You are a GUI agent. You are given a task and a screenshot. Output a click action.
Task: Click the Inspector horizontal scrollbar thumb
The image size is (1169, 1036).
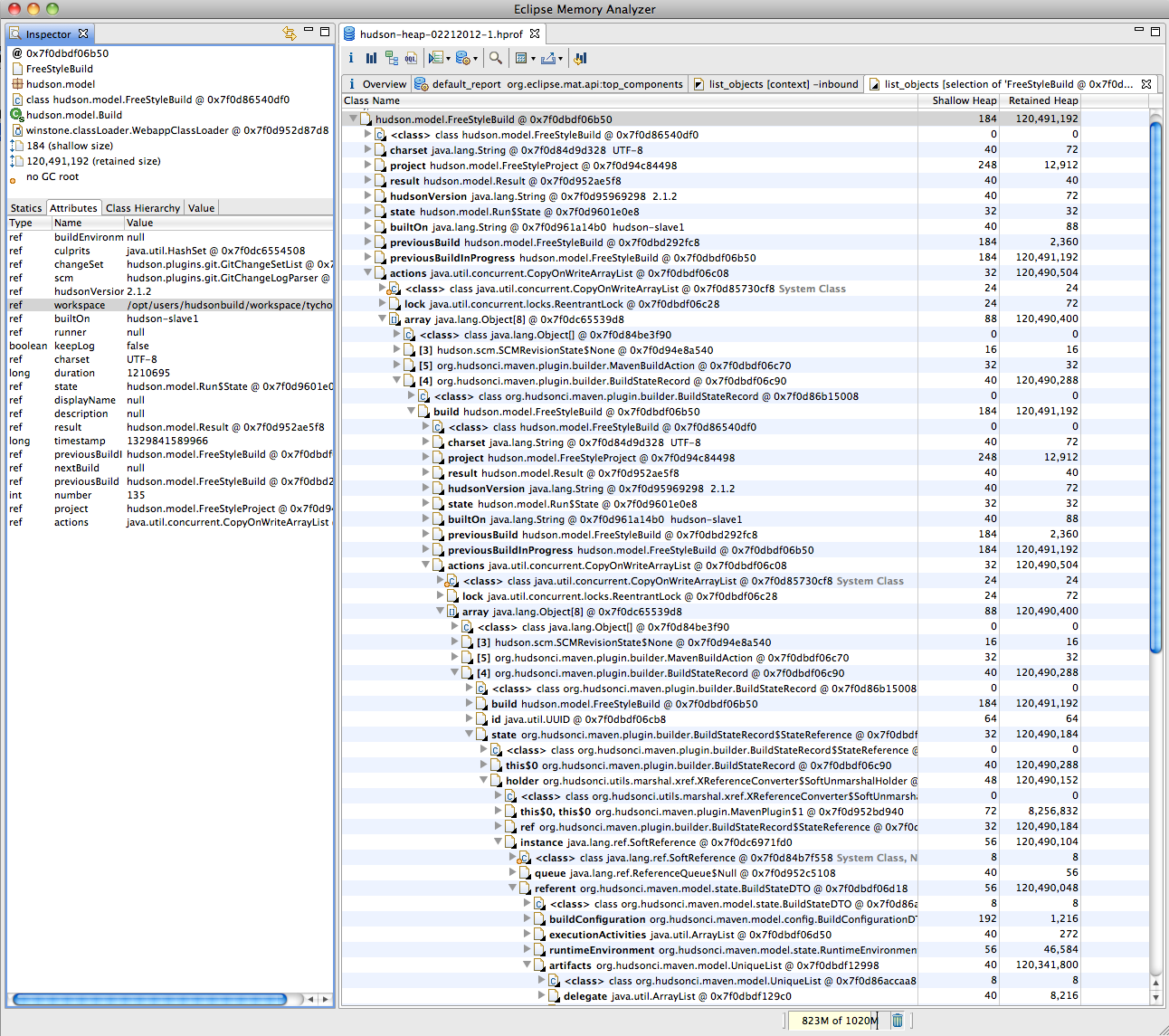[149, 999]
